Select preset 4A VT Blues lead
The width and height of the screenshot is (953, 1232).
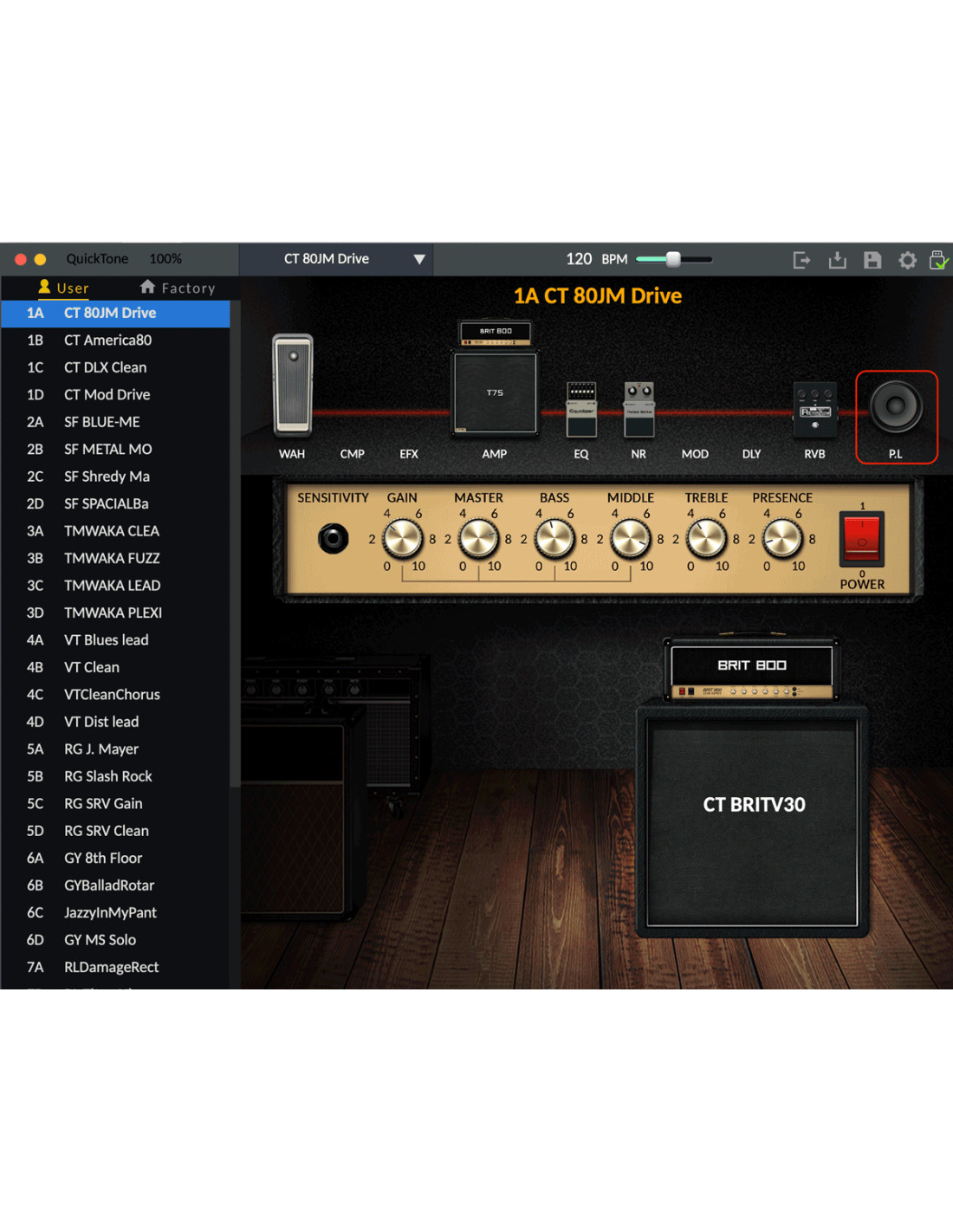point(115,640)
